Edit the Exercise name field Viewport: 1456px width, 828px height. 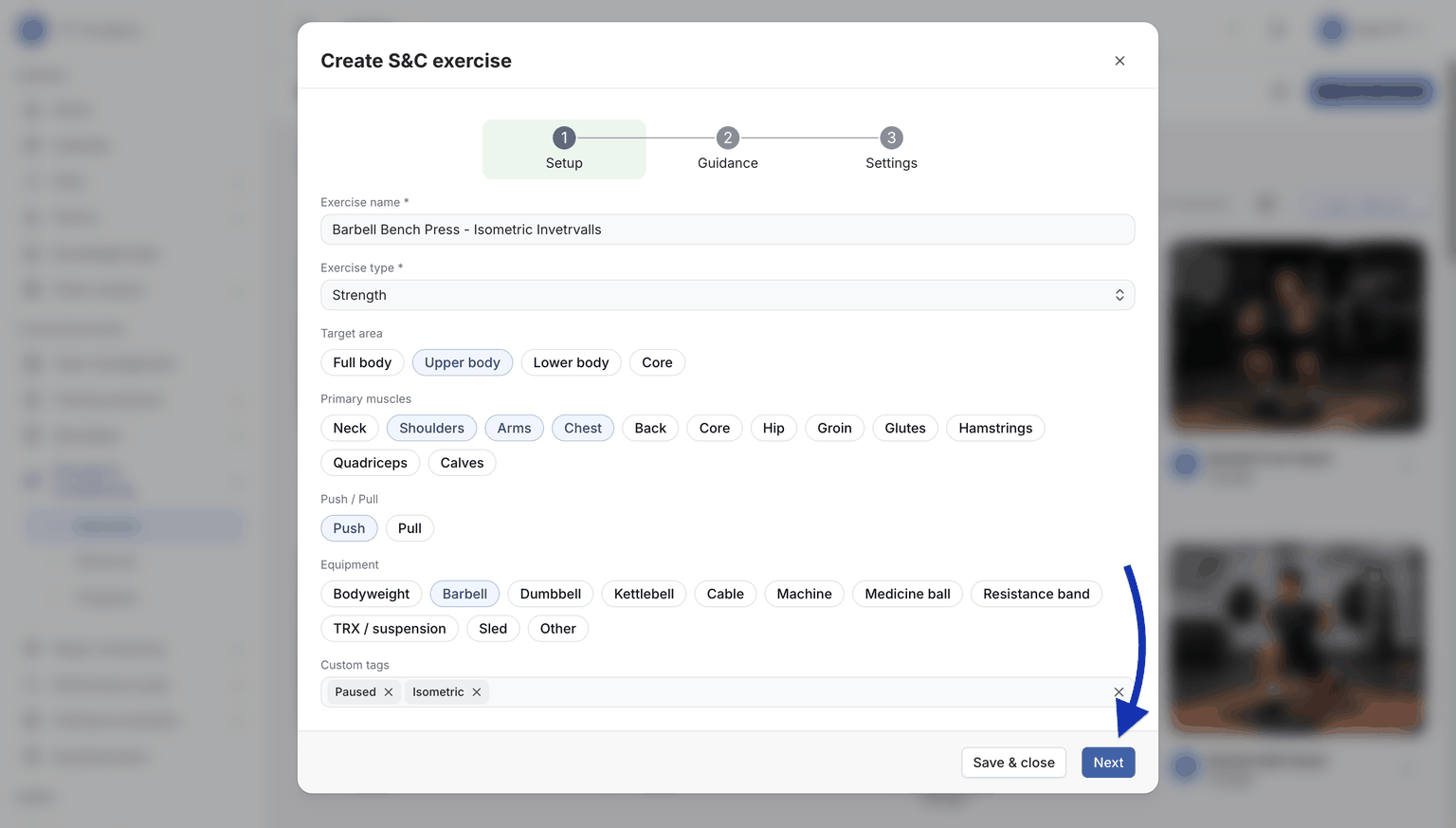coord(728,230)
